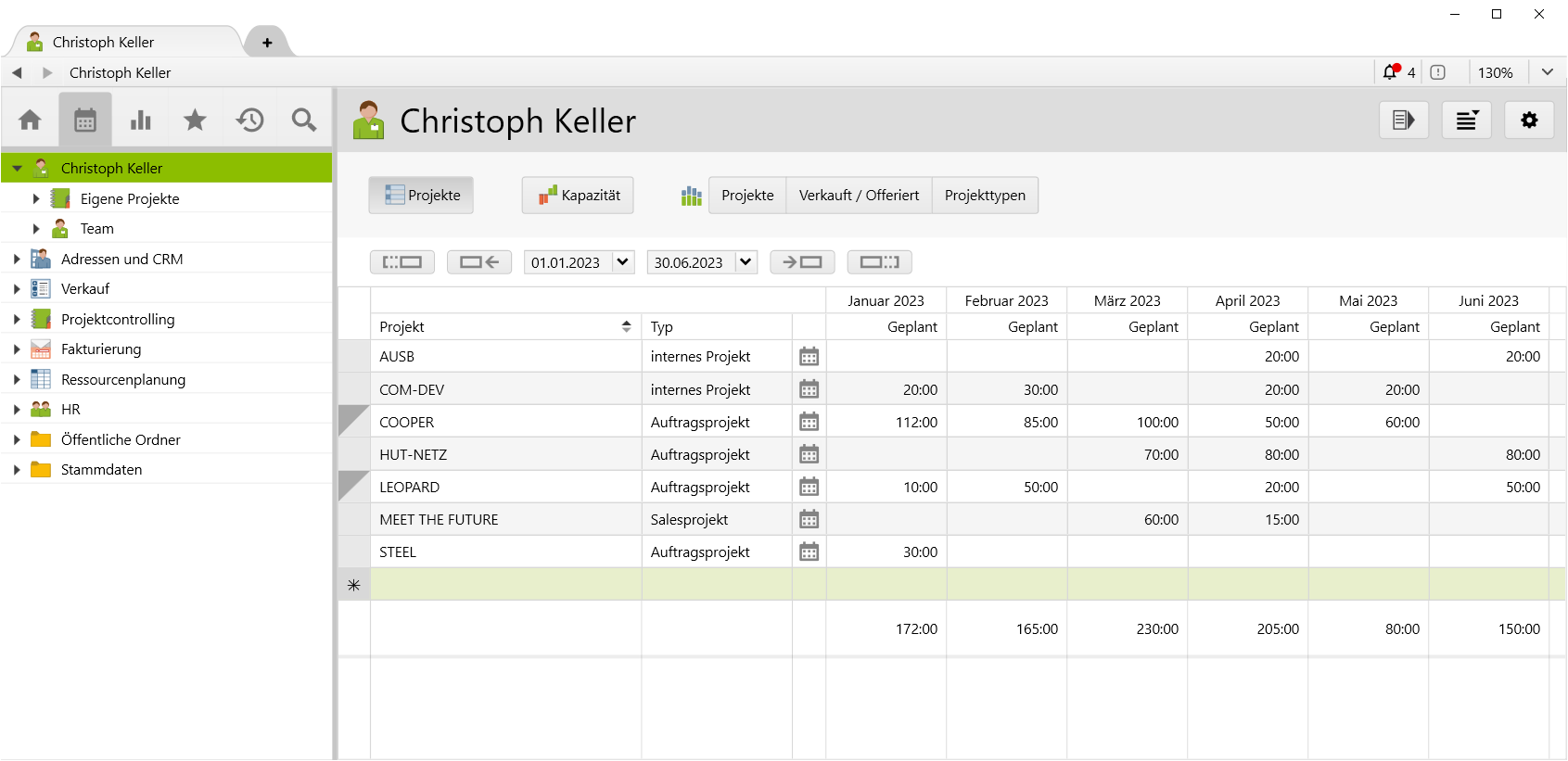Select the LEOPARD row marker

click(x=353, y=487)
